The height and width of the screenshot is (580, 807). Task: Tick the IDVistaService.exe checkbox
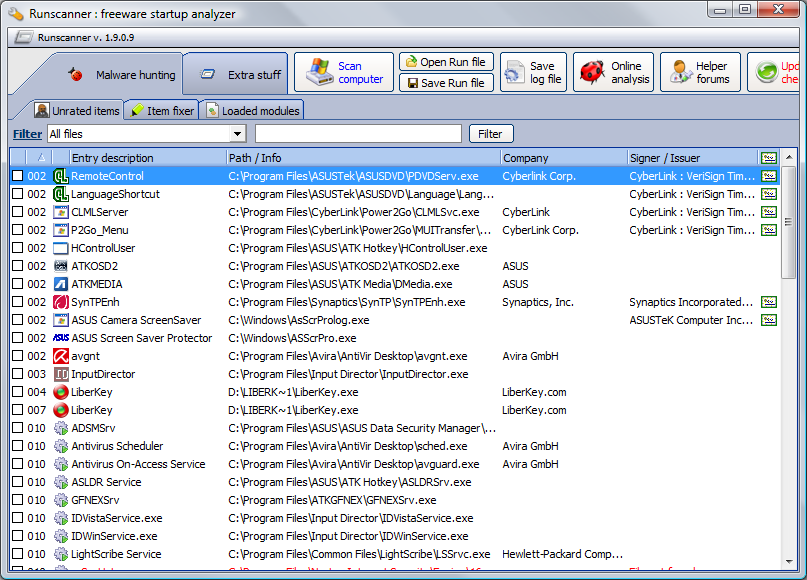pos(17,518)
